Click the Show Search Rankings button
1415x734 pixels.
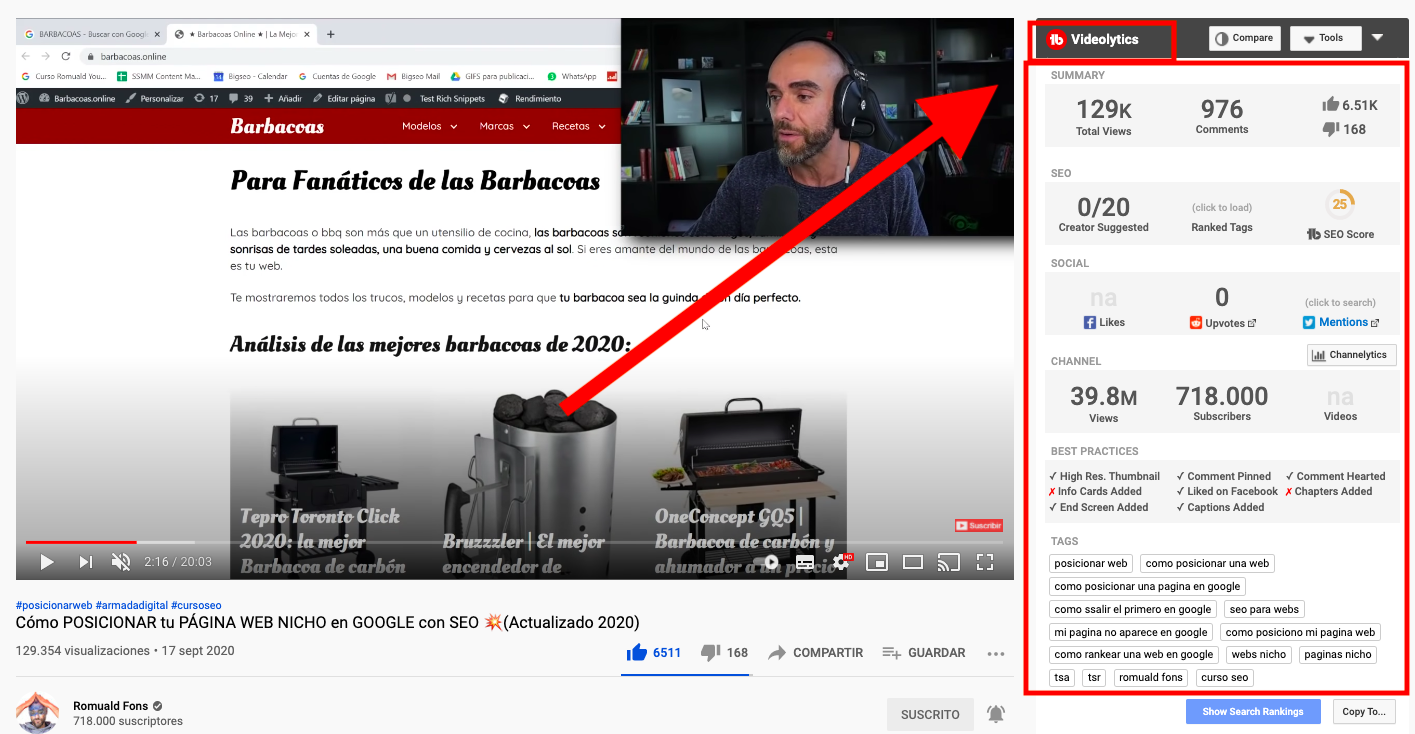pos(1253,712)
